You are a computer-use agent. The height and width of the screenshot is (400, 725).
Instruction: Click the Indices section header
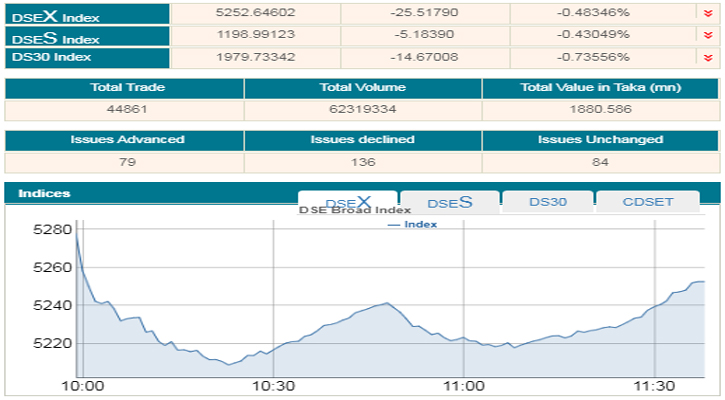pyautogui.click(x=45, y=193)
